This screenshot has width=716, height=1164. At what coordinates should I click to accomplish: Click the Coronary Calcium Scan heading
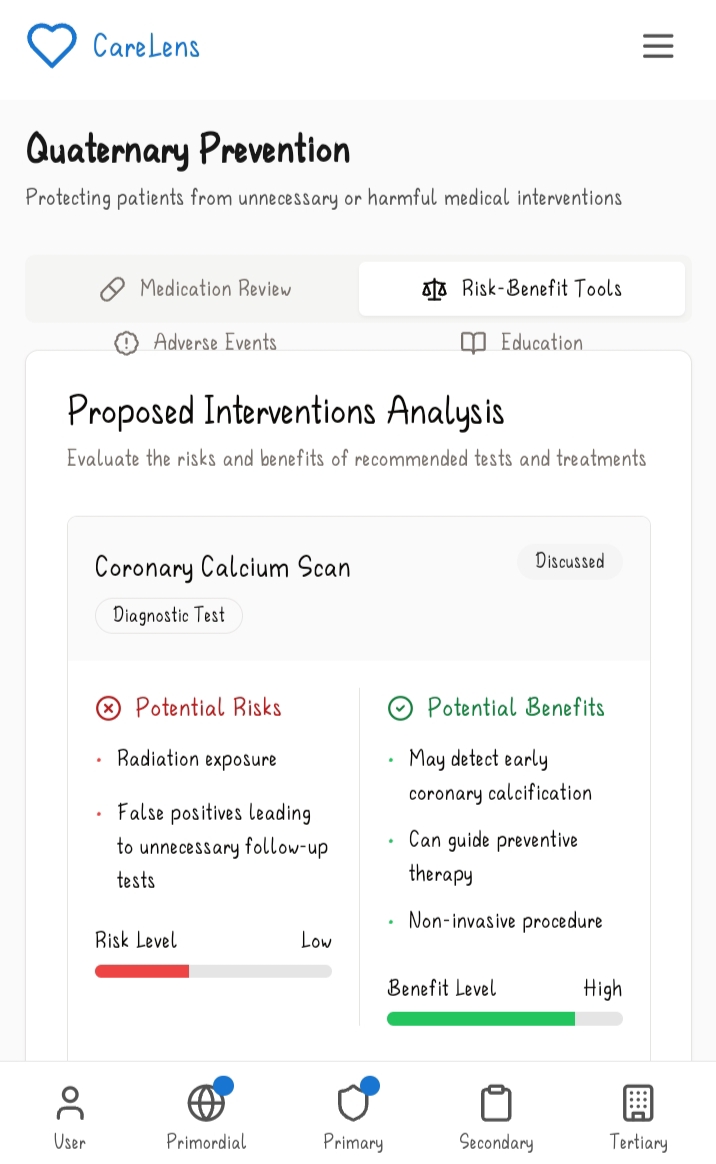(223, 568)
